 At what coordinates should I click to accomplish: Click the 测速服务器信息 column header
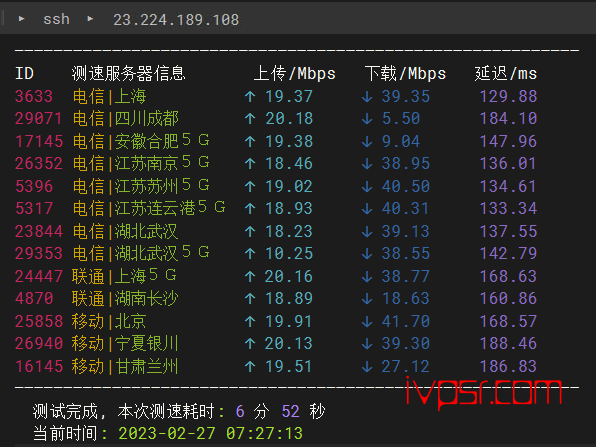[x=128, y=73]
